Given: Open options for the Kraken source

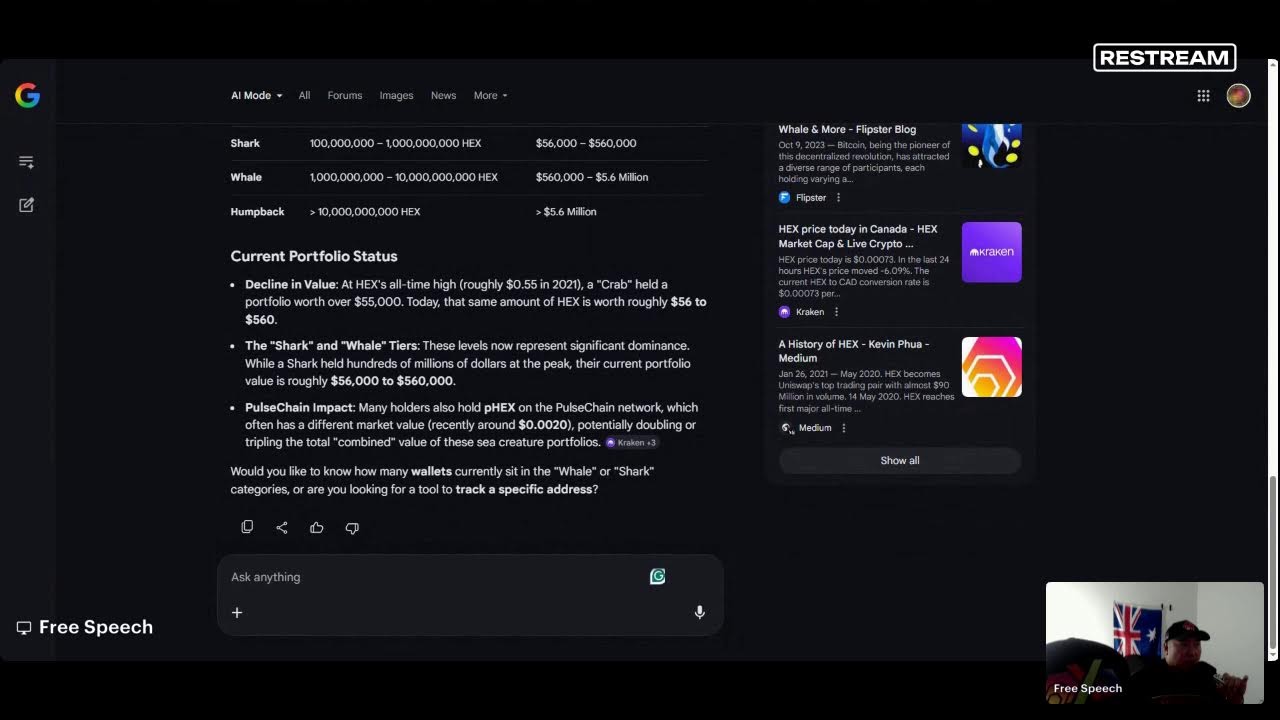Looking at the screenshot, I should tap(836, 312).
